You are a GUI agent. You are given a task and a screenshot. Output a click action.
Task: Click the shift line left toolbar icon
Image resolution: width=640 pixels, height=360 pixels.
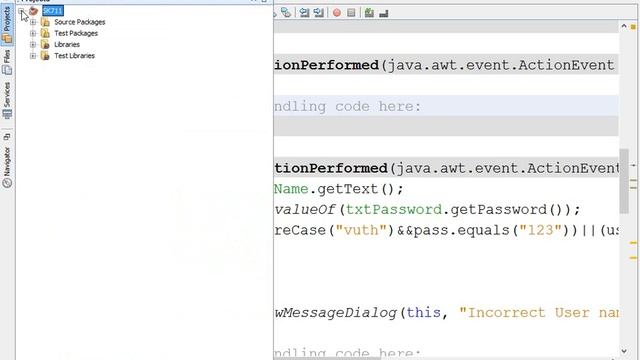point(304,13)
